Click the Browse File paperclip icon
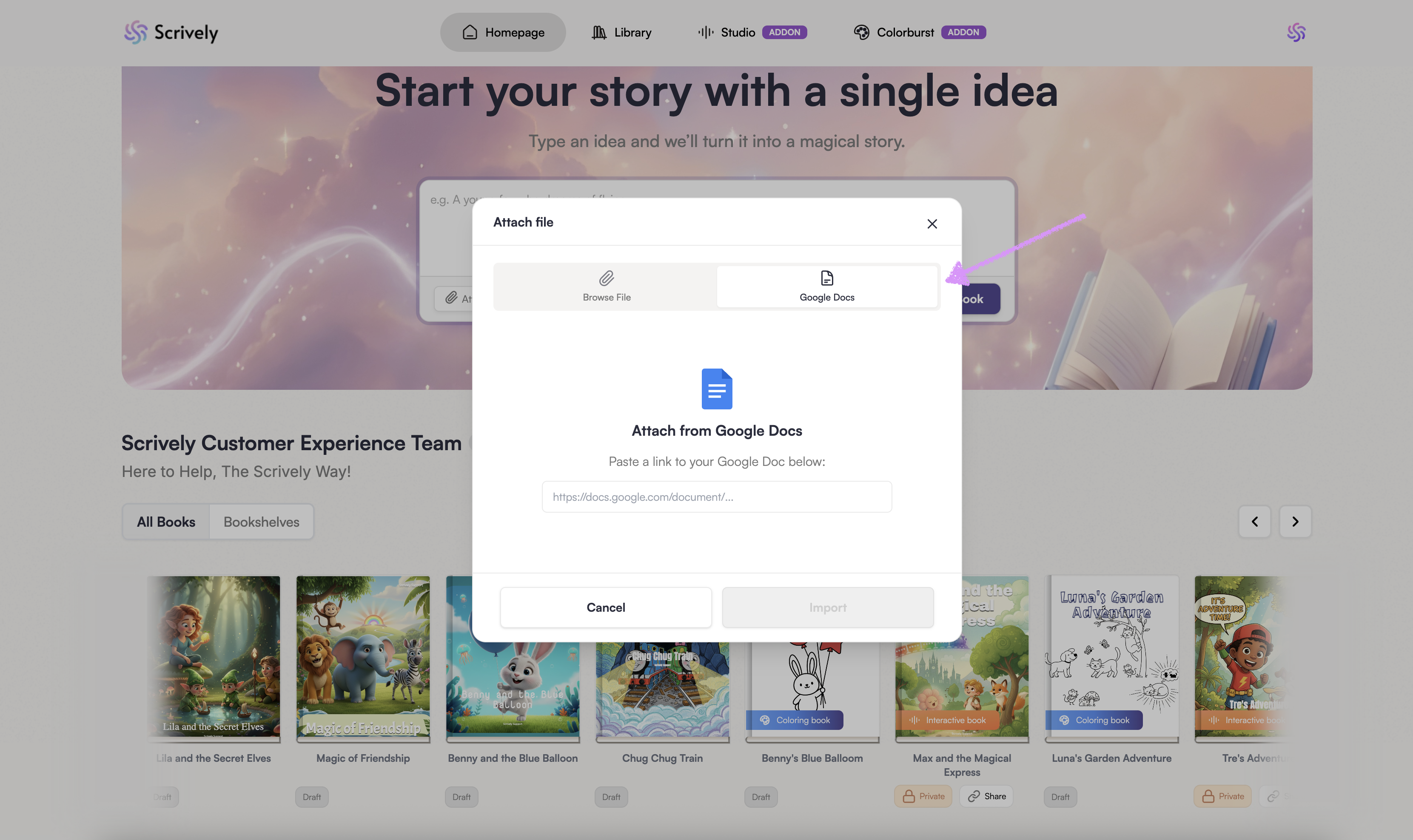Image resolution: width=1413 pixels, height=840 pixels. point(606,278)
